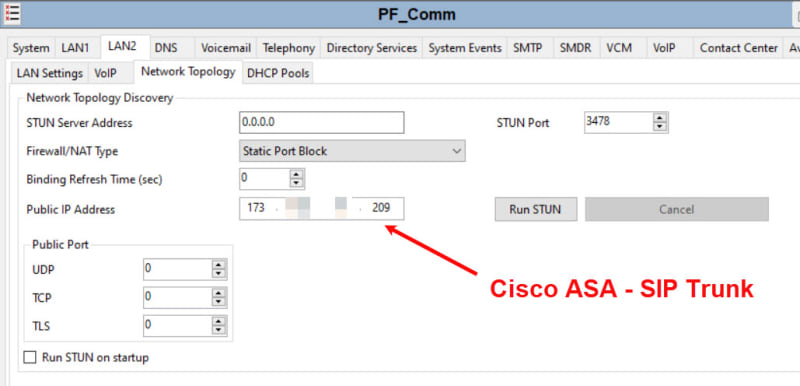Click the 'Firewall/NAT Type' label
The image size is (800, 386).
coord(72,151)
